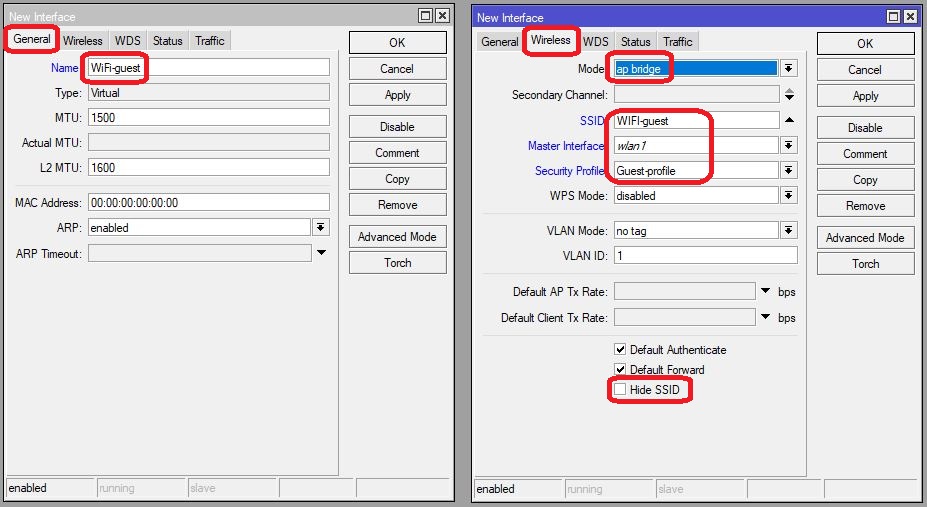Uncheck the Default Authenticate checkbox
Viewport: 927px width, 507px height.
tap(620, 350)
